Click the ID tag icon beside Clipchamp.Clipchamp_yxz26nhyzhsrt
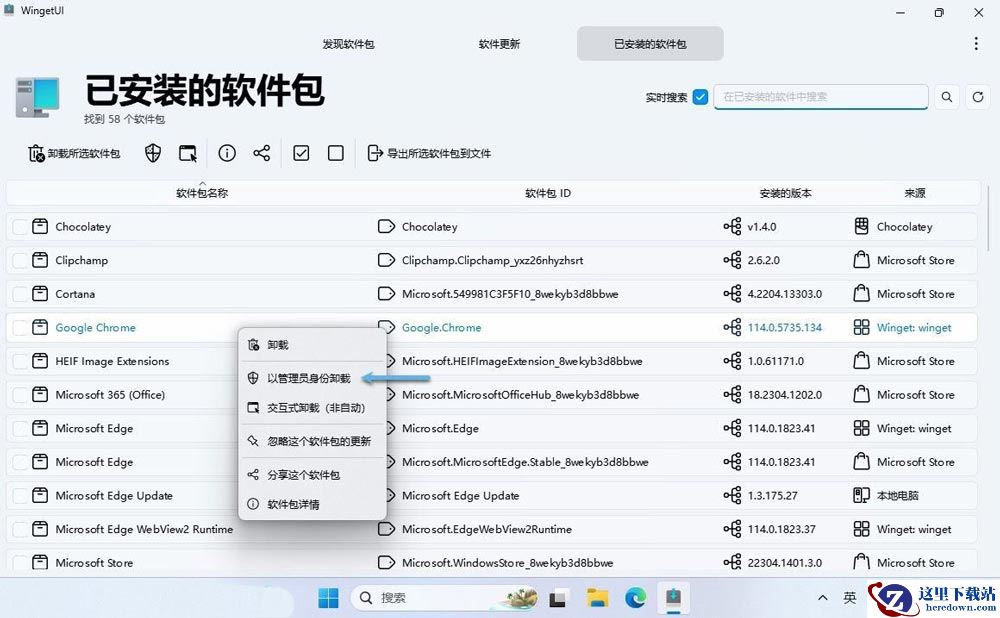 point(386,260)
